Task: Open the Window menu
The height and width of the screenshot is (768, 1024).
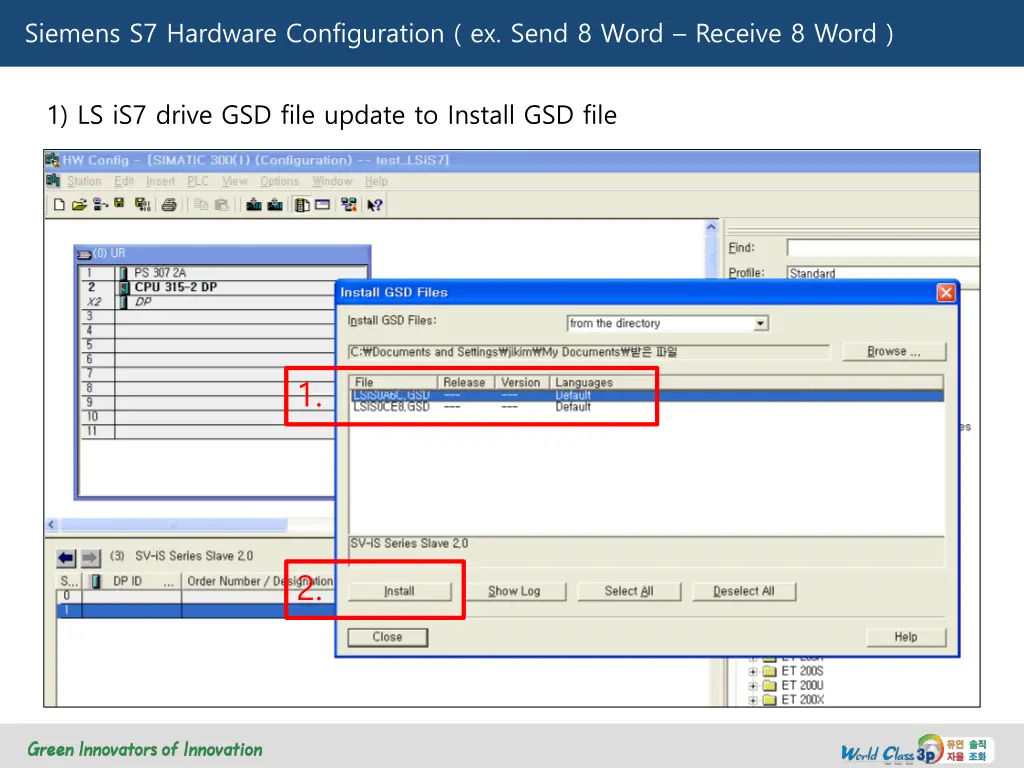Action: [x=332, y=182]
